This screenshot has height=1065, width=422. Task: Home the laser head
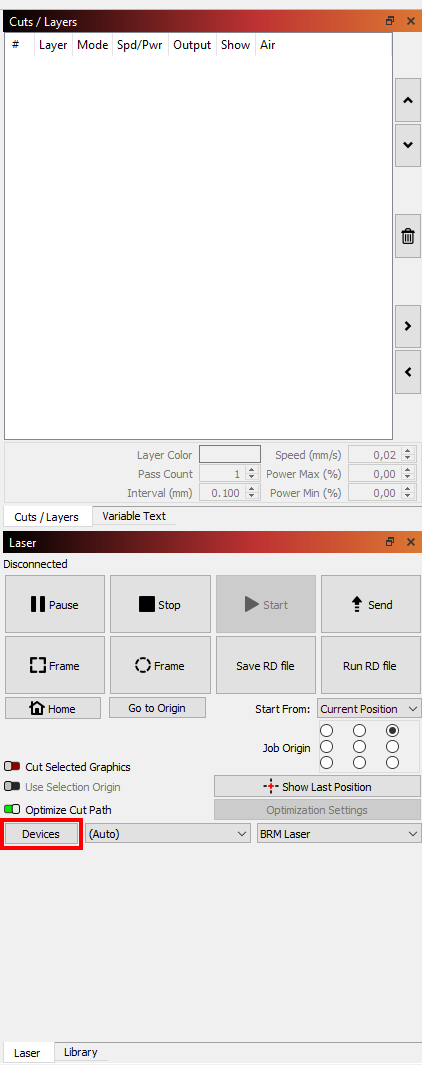[53, 708]
